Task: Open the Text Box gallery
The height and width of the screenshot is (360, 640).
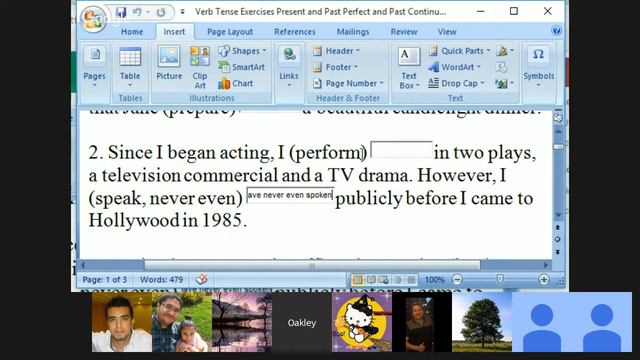Action: pyautogui.click(x=409, y=68)
